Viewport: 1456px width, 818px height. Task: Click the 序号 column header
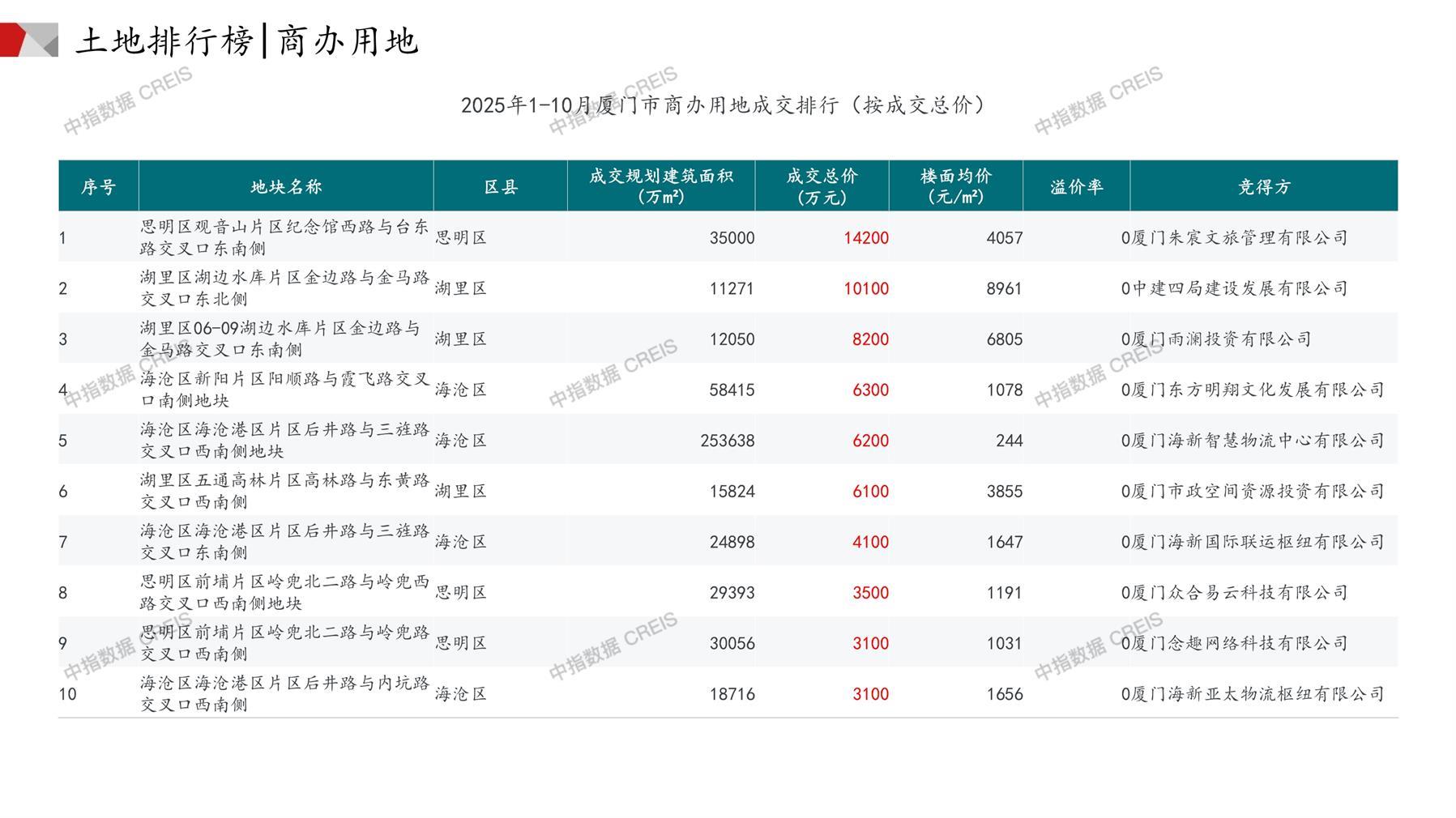(98, 187)
